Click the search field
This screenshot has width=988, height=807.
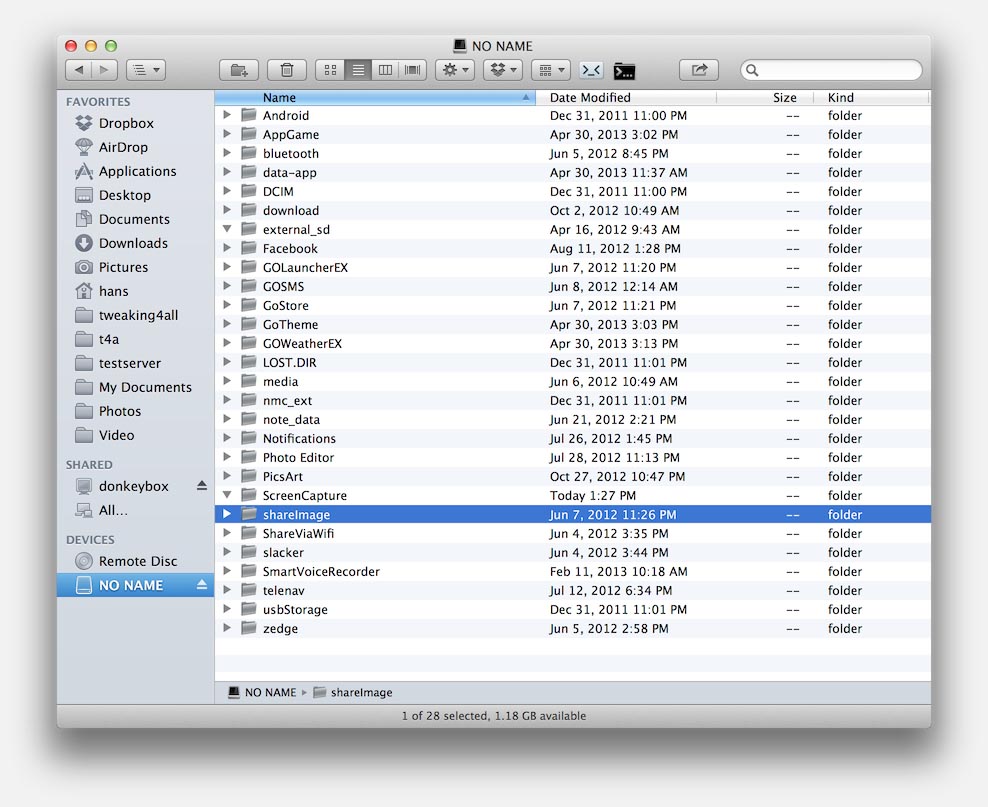point(831,70)
